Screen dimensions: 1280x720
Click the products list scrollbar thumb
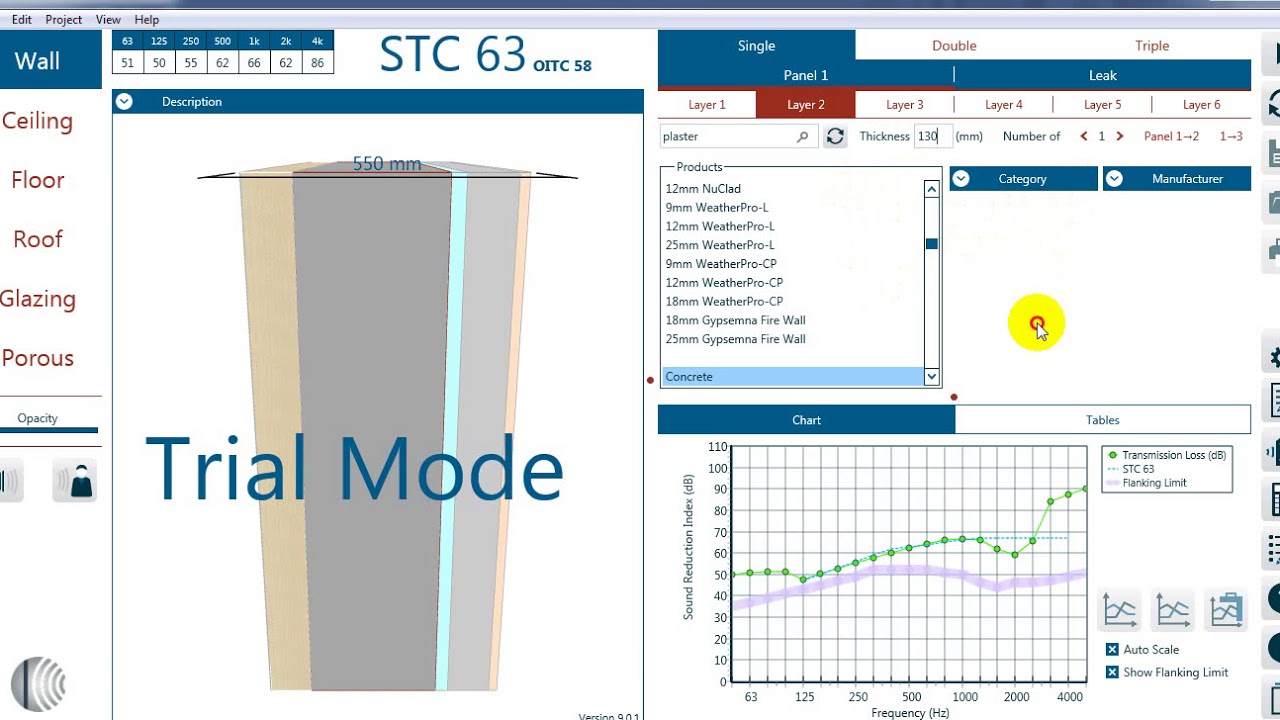[x=931, y=243]
